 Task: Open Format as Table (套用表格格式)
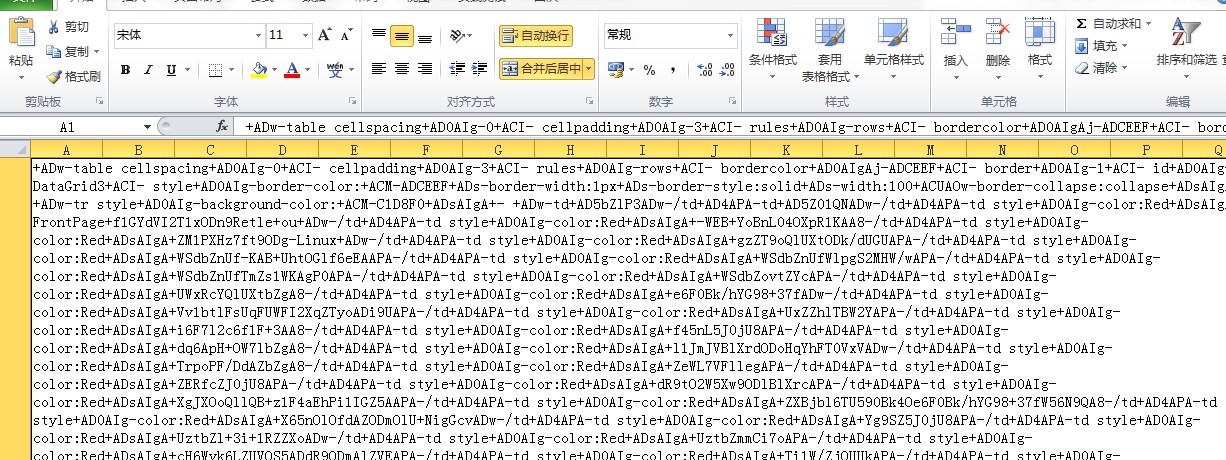pos(829,50)
